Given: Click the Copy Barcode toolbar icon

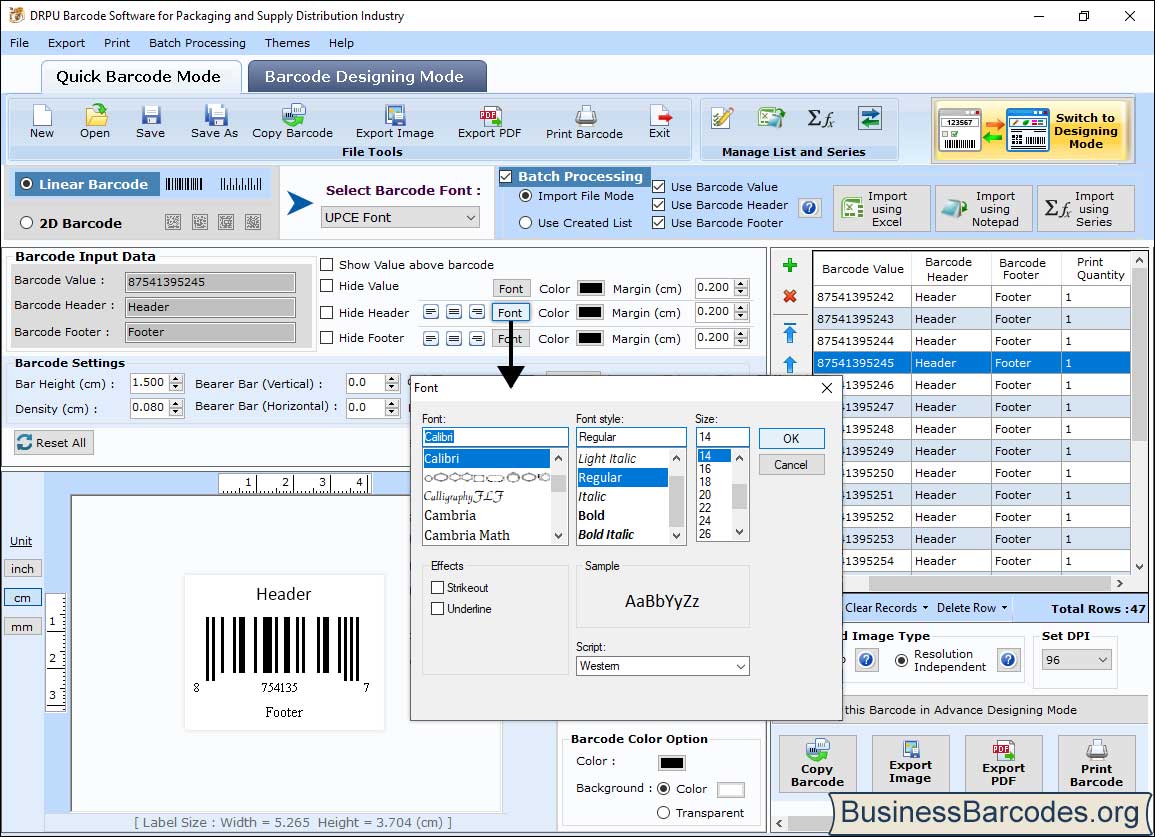Looking at the screenshot, I should click(x=292, y=121).
